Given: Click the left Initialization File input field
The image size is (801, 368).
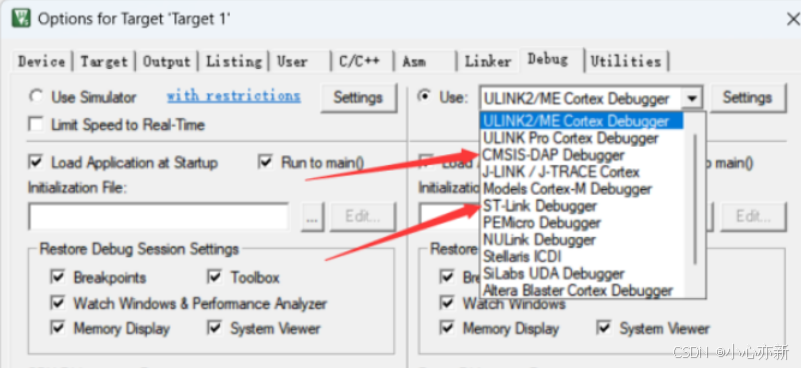Looking at the screenshot, I should click(x=158, y=217).
